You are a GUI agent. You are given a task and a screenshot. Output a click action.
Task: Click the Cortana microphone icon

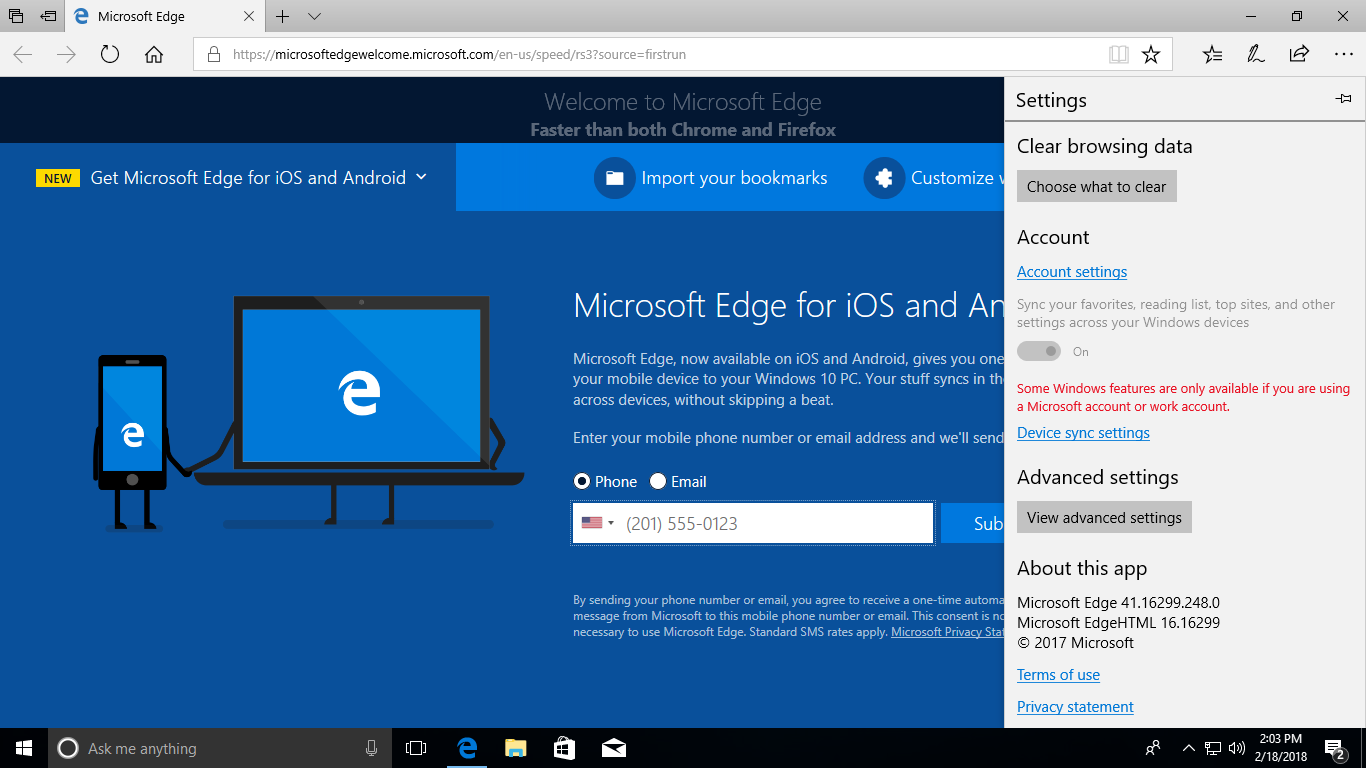point(371,748)
